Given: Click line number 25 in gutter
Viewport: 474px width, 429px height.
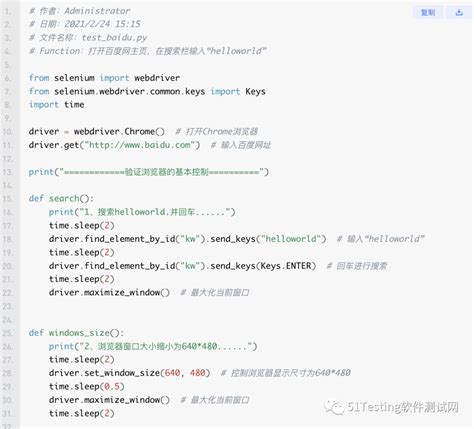Looking at the screenshot, I should pos(8,333).
